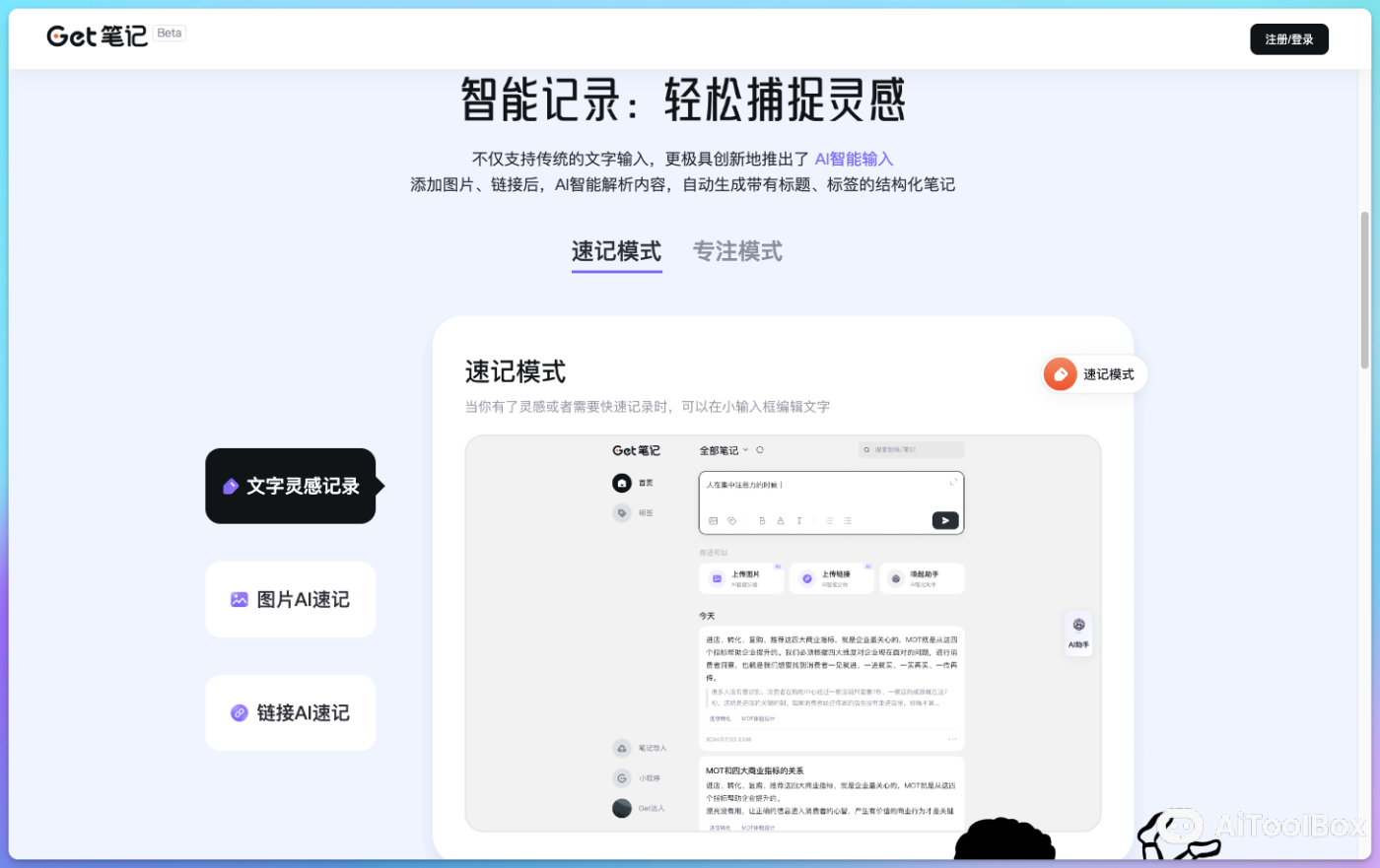Select the 首页 home icon in the sidebar
The height and width of the screenshot is (868, 1380).
click(620, 483)
